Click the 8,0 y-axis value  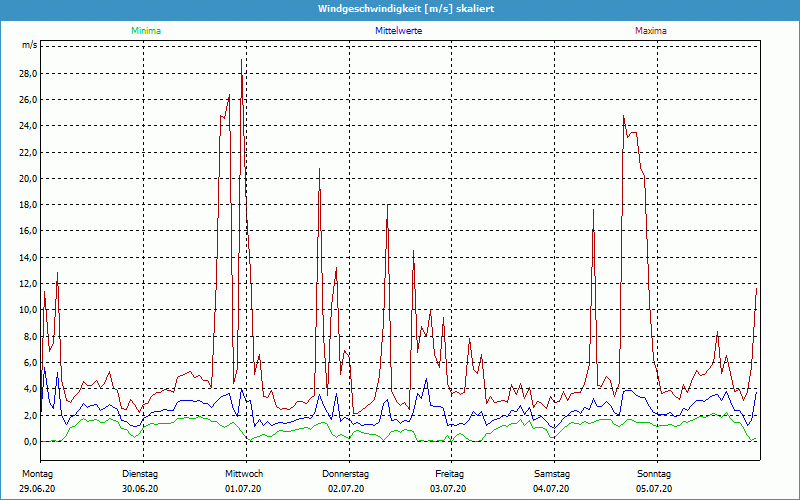point(30,336)
